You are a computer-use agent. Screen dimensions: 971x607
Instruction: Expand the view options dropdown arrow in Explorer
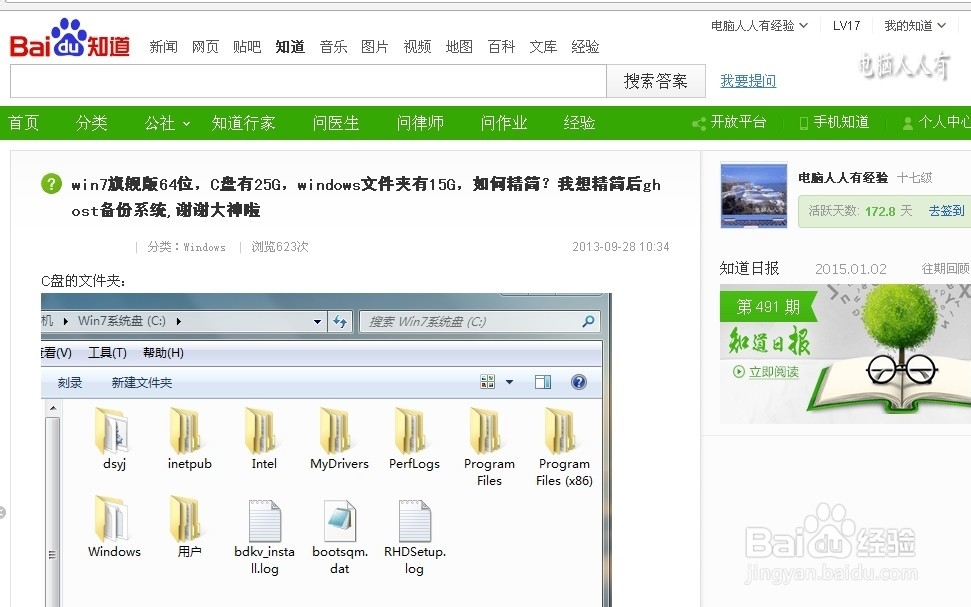pos(509,381)
